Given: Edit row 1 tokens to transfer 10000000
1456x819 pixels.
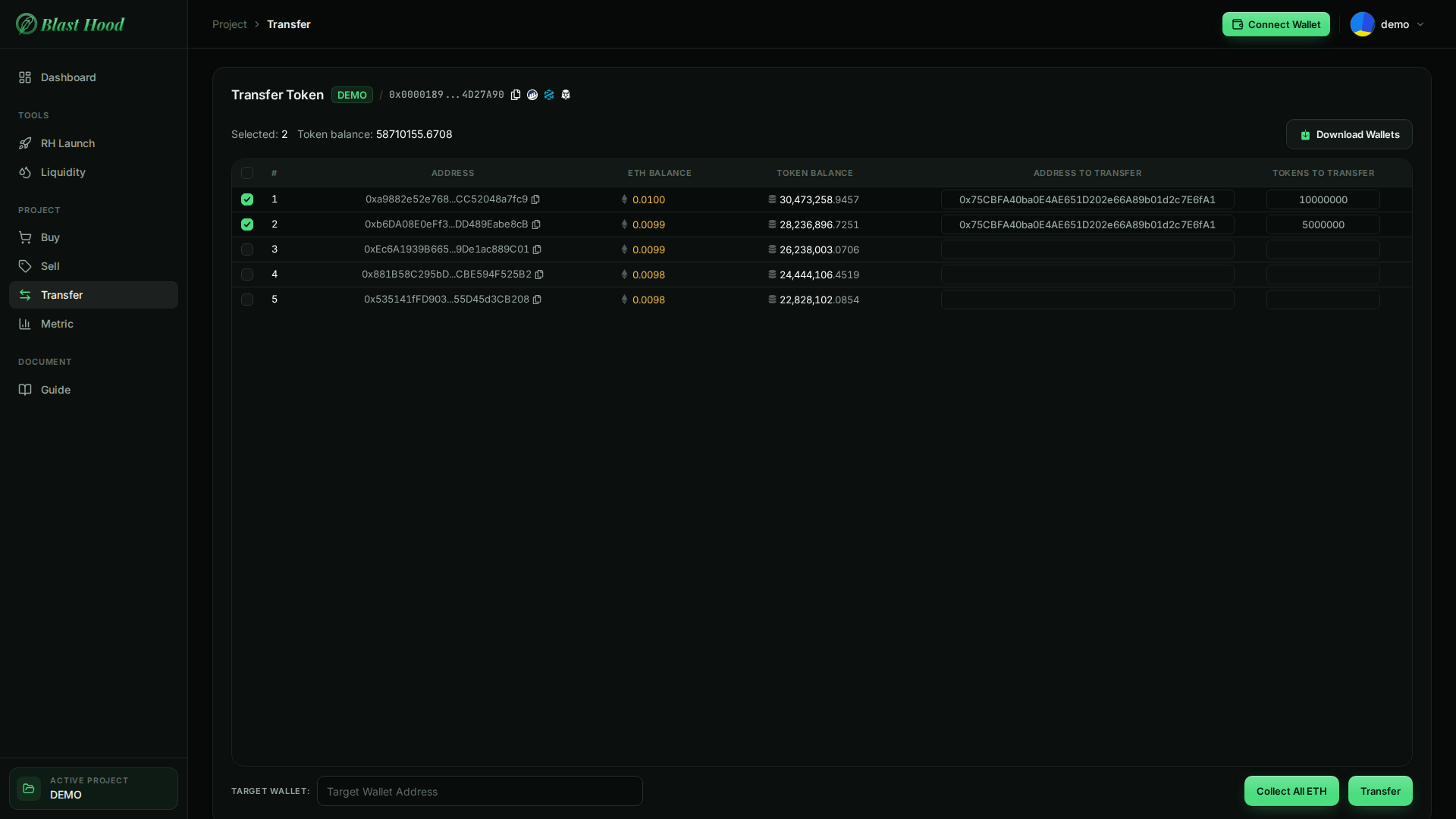Looking at the screenshot, I should click(x=1323, y=199).
